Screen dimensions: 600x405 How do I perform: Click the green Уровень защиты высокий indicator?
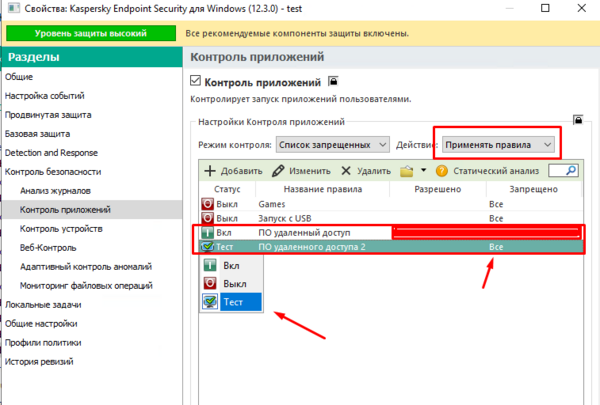(91, 33)
